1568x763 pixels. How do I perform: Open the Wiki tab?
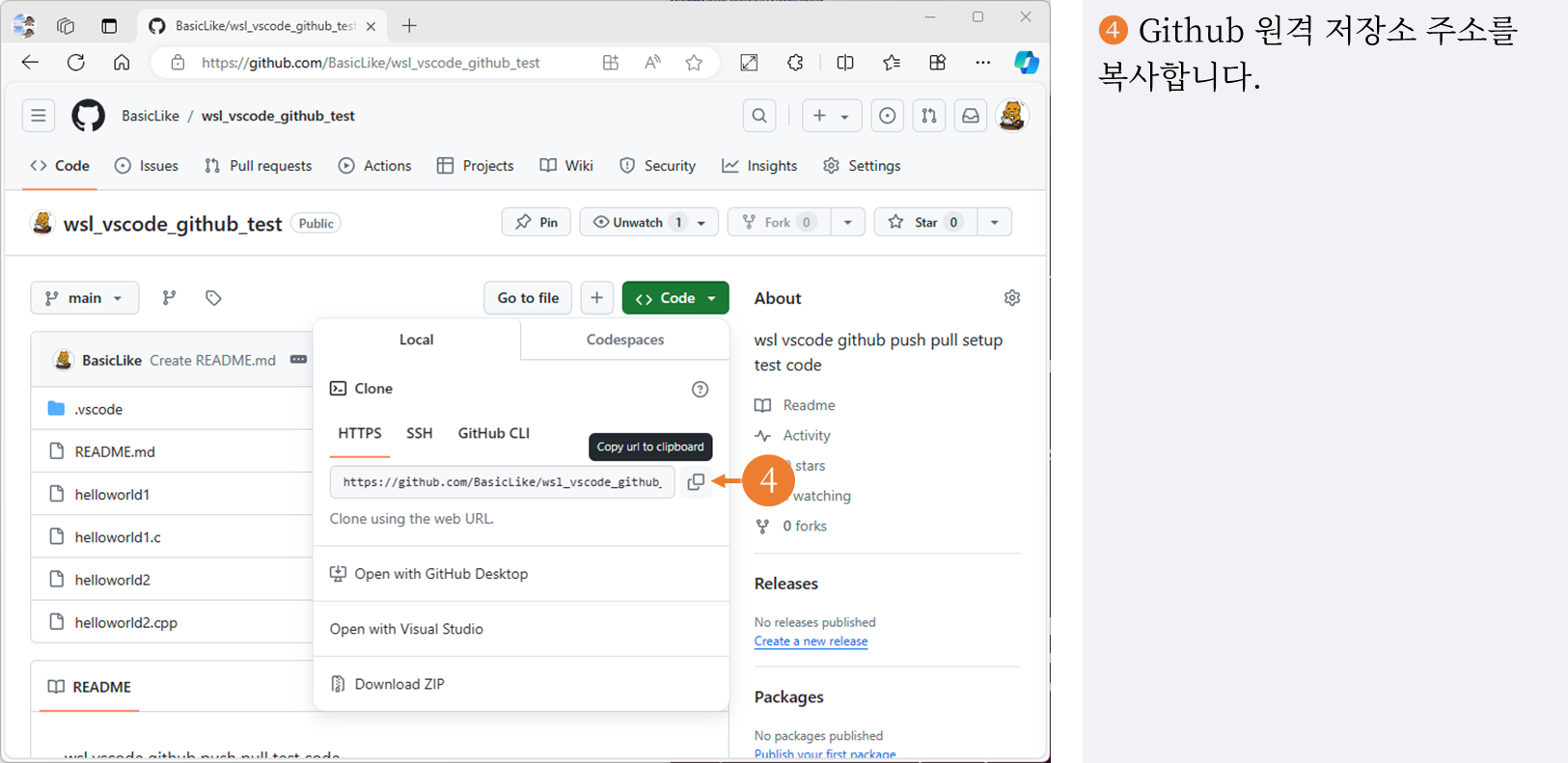click(567, 166)
